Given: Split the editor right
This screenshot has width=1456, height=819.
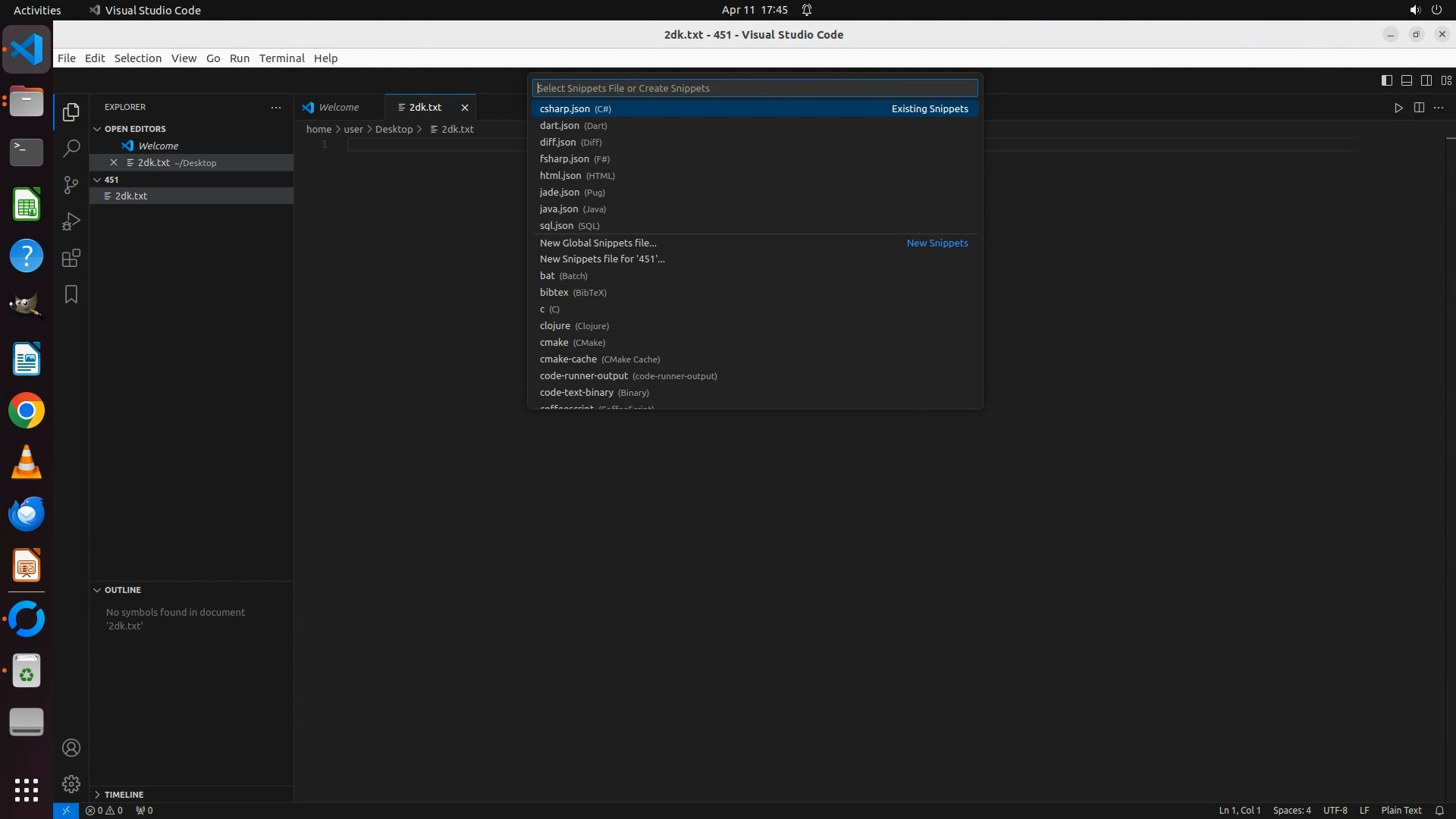Looking at the screenshot, I should (1419, 108).
